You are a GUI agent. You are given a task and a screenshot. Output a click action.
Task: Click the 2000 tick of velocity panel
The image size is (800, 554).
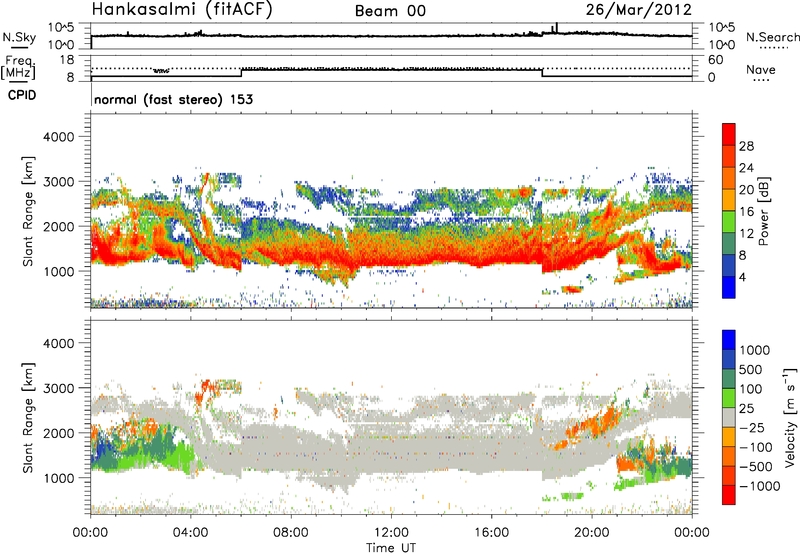pos(59,433)
